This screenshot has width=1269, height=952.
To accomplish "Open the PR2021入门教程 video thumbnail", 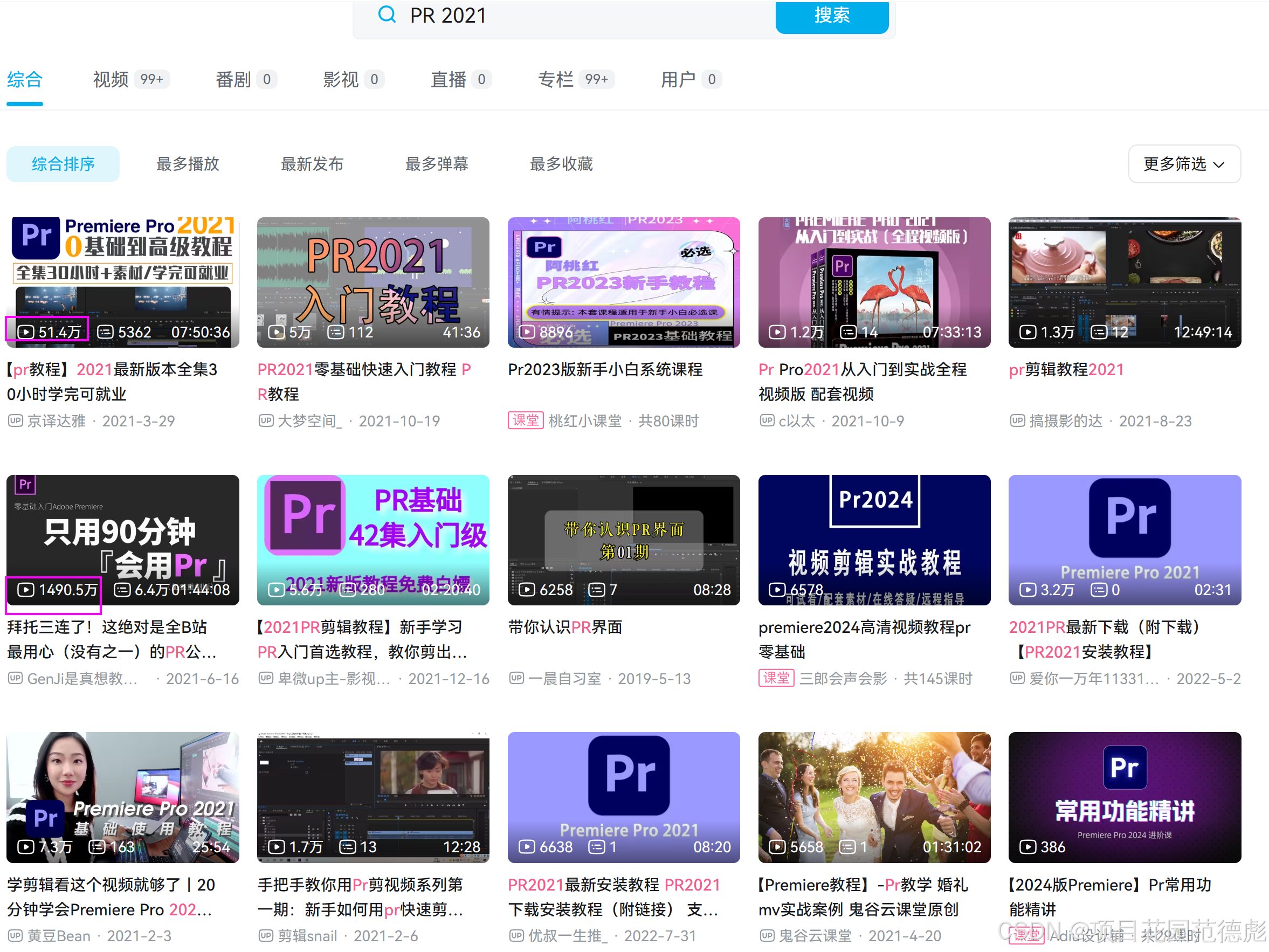I will coord(373,282).
